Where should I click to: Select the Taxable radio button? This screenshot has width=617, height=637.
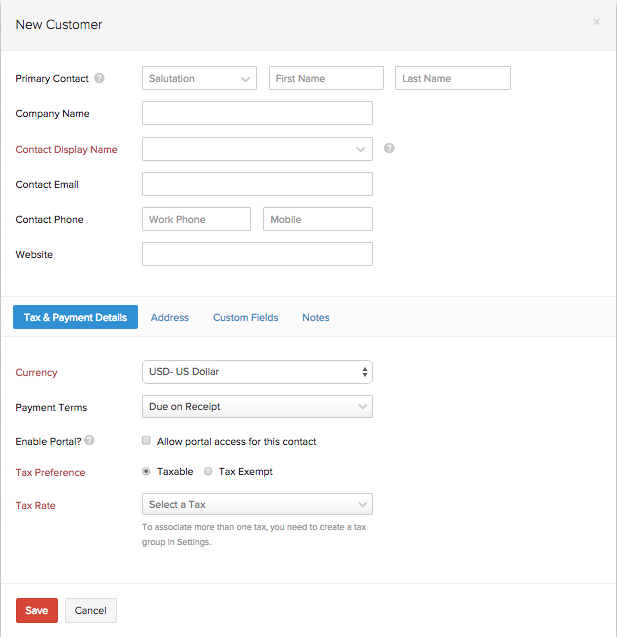[147, 471]
